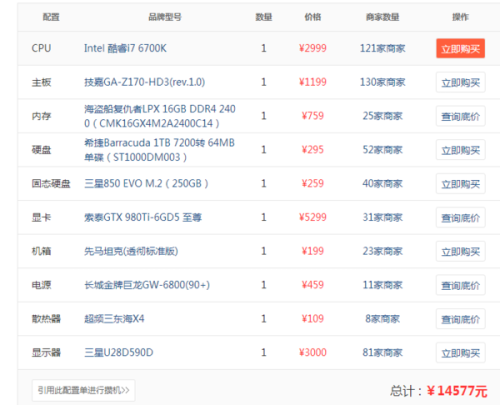The image size is (500, 405).
Task: Click the 商家数量 column header
Action: tap(383, 17)
